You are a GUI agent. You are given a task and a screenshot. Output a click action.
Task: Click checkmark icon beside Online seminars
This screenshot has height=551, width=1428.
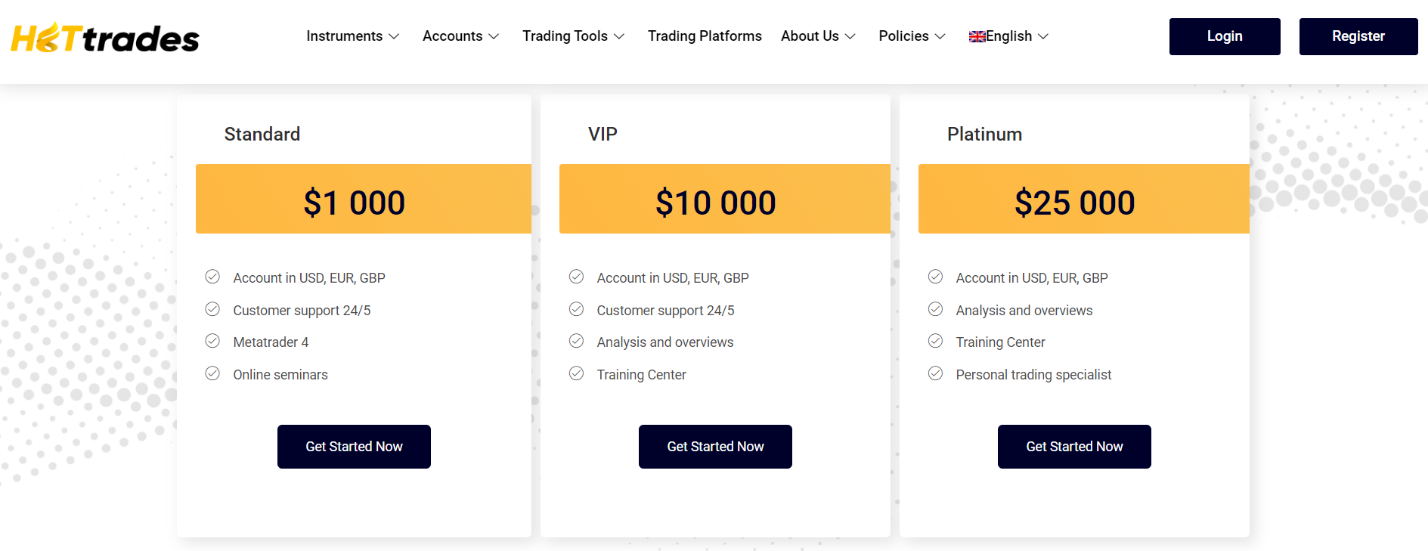[x=212, y=373]
